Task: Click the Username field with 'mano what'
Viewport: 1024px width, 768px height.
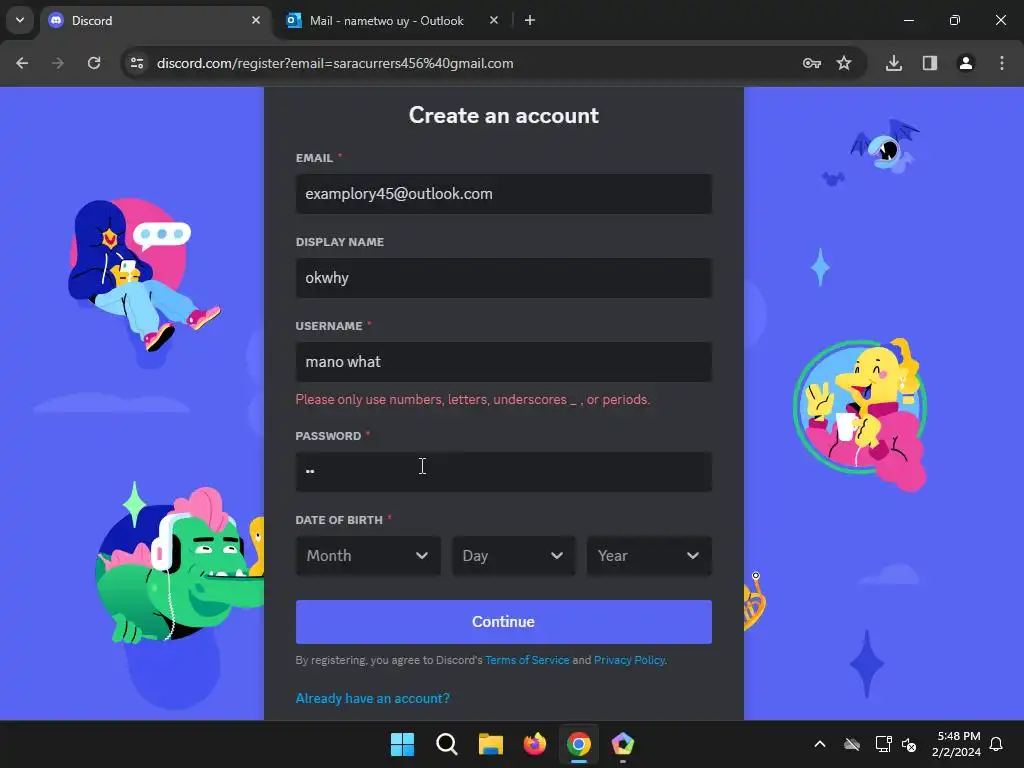Action: (504, 362)
